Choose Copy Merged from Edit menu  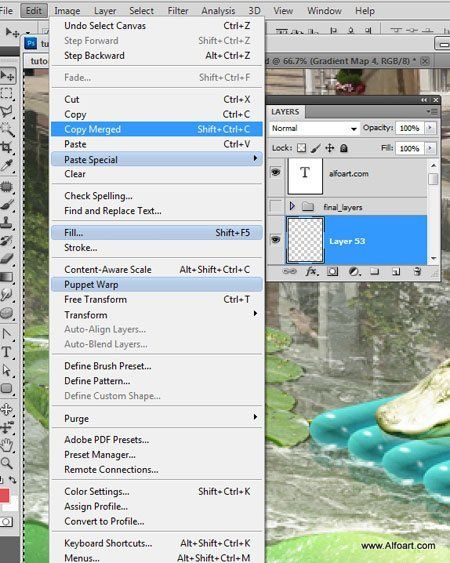click(157, 129)
